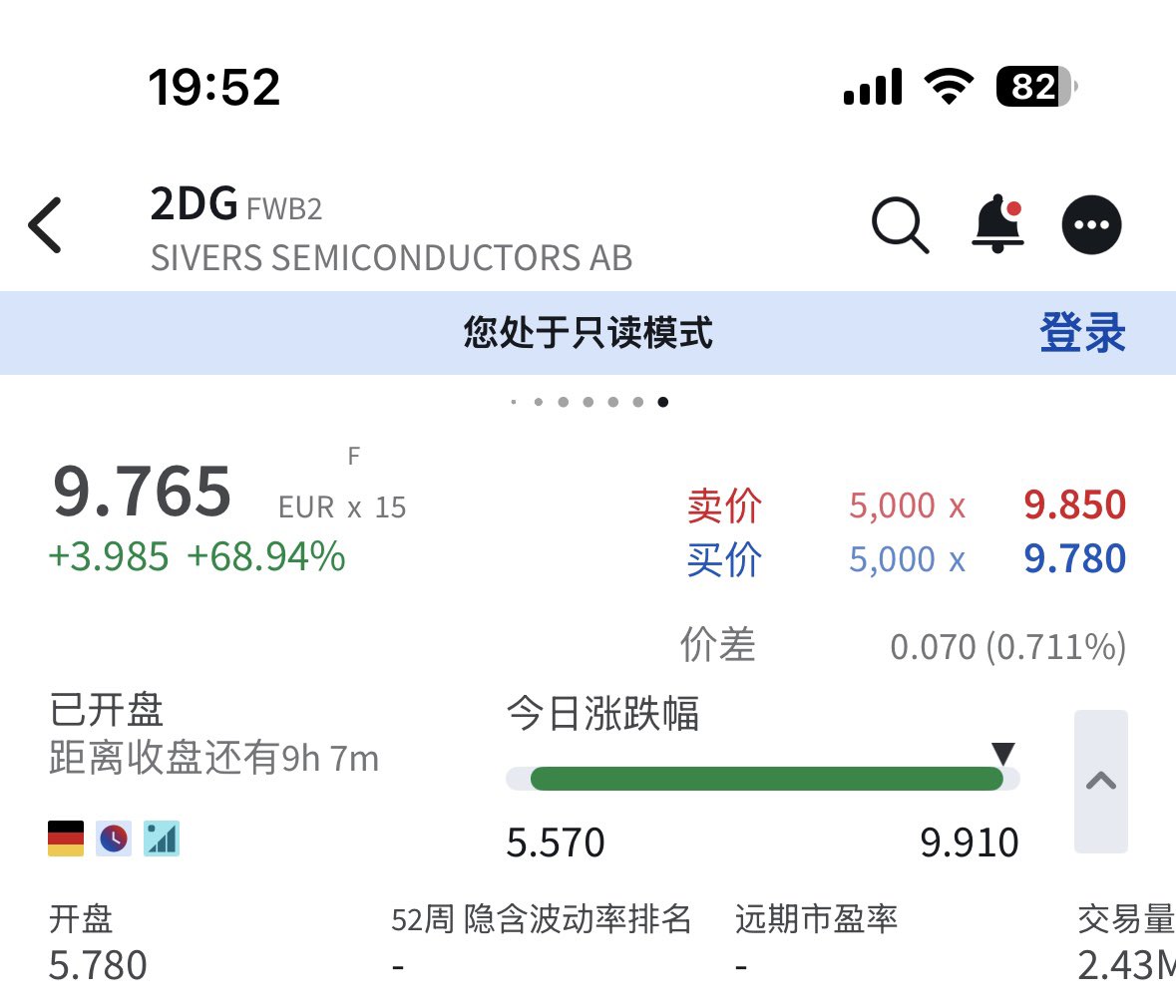This screenshot has height=1008, width=1176.
Task: Tap the 您处于只读模式 banner text
Action: [x=588, y=332]
